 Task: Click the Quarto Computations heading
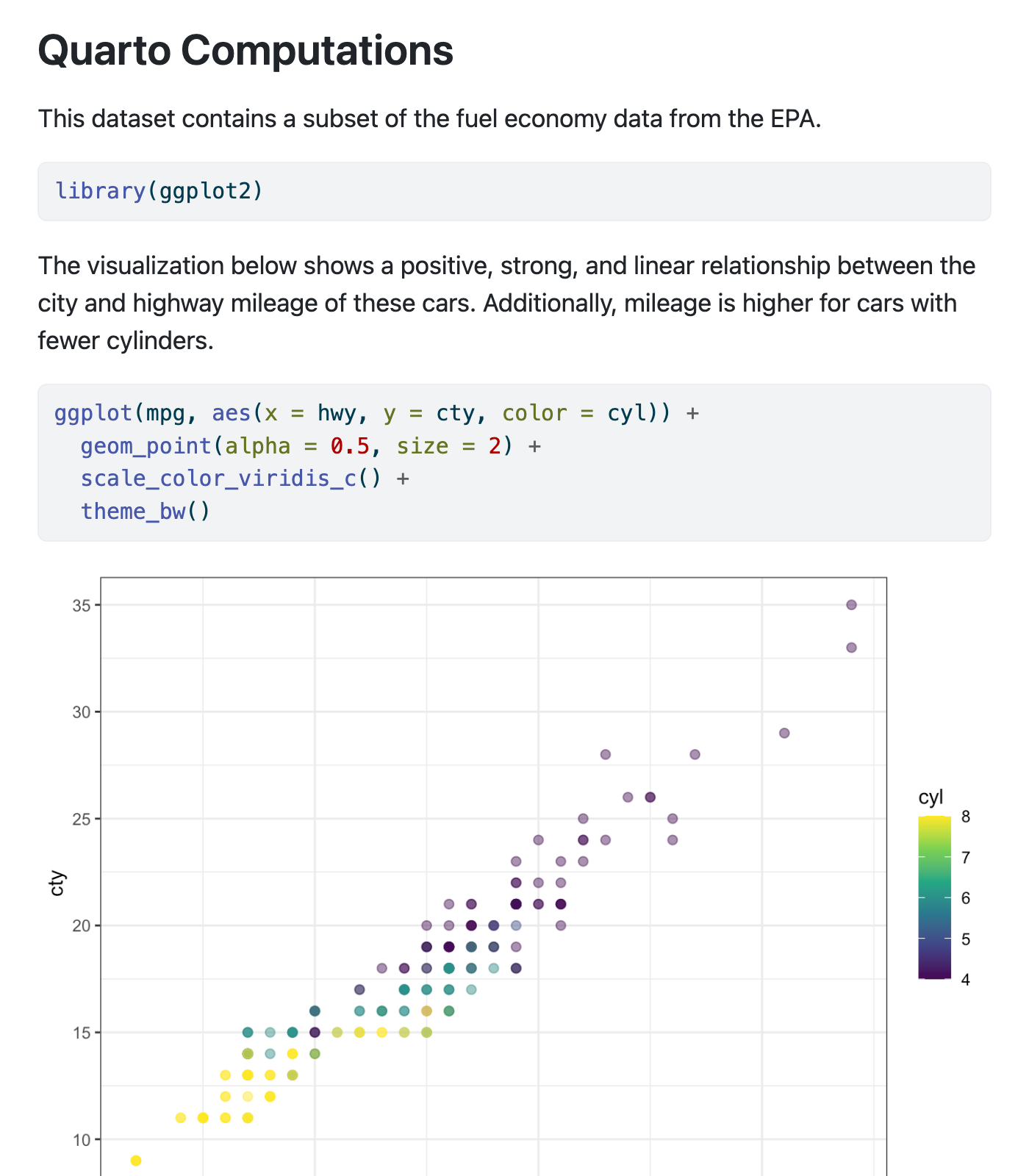click(x=245, y=51)
